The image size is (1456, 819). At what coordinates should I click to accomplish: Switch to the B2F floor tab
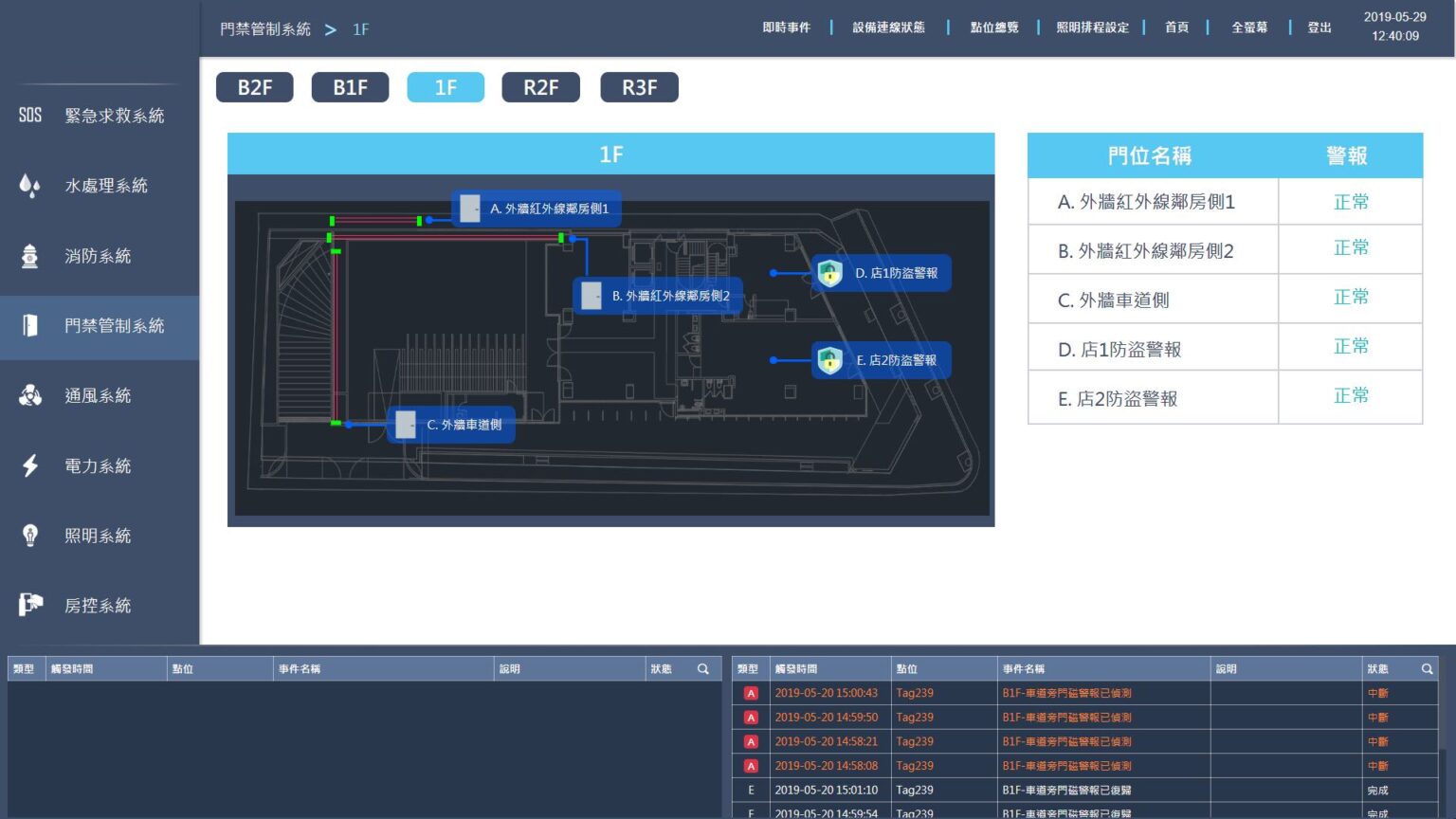(254, 87)
